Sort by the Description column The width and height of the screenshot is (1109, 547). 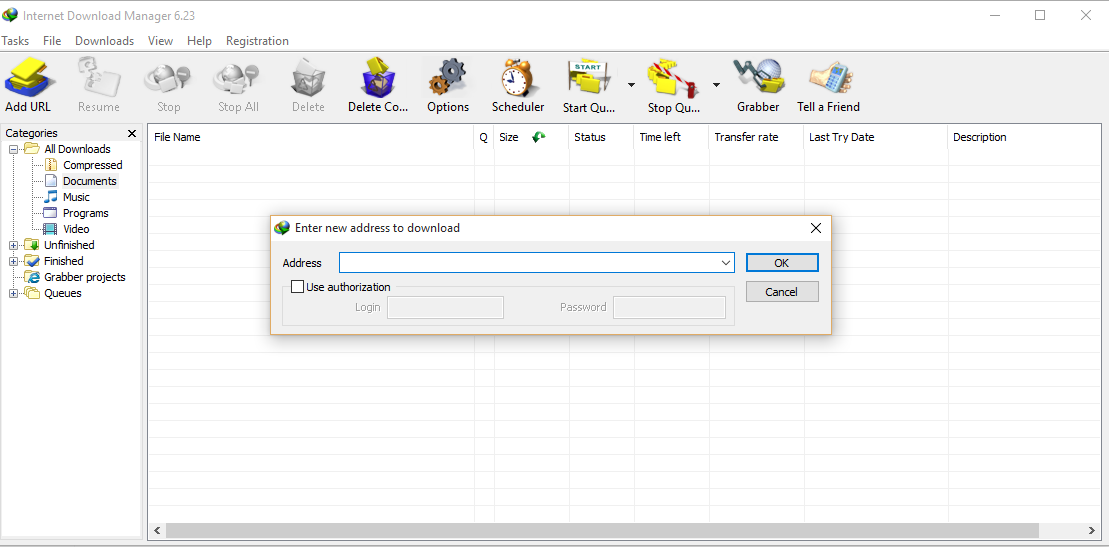coord(1024,137)
